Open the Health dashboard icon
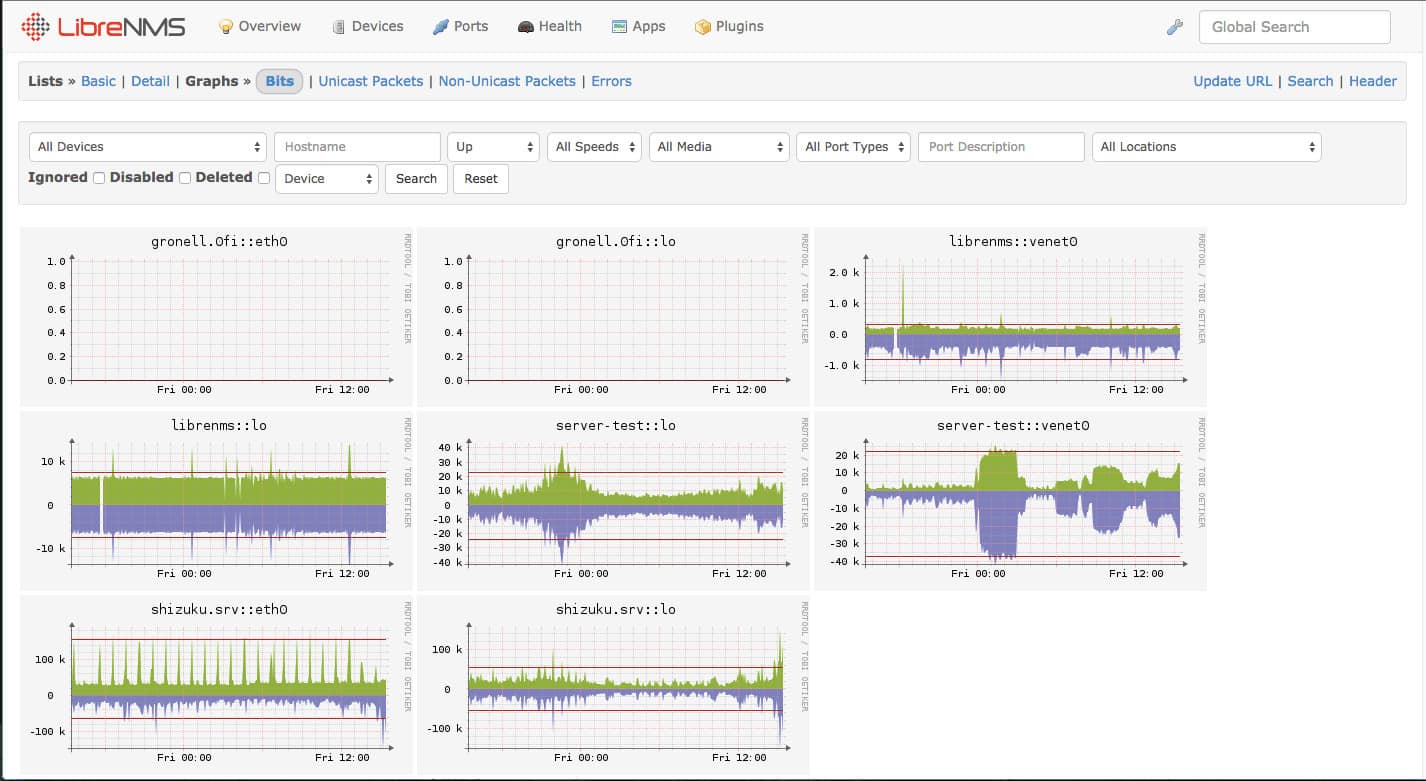 pyautogui.click(x=525, y=27)
